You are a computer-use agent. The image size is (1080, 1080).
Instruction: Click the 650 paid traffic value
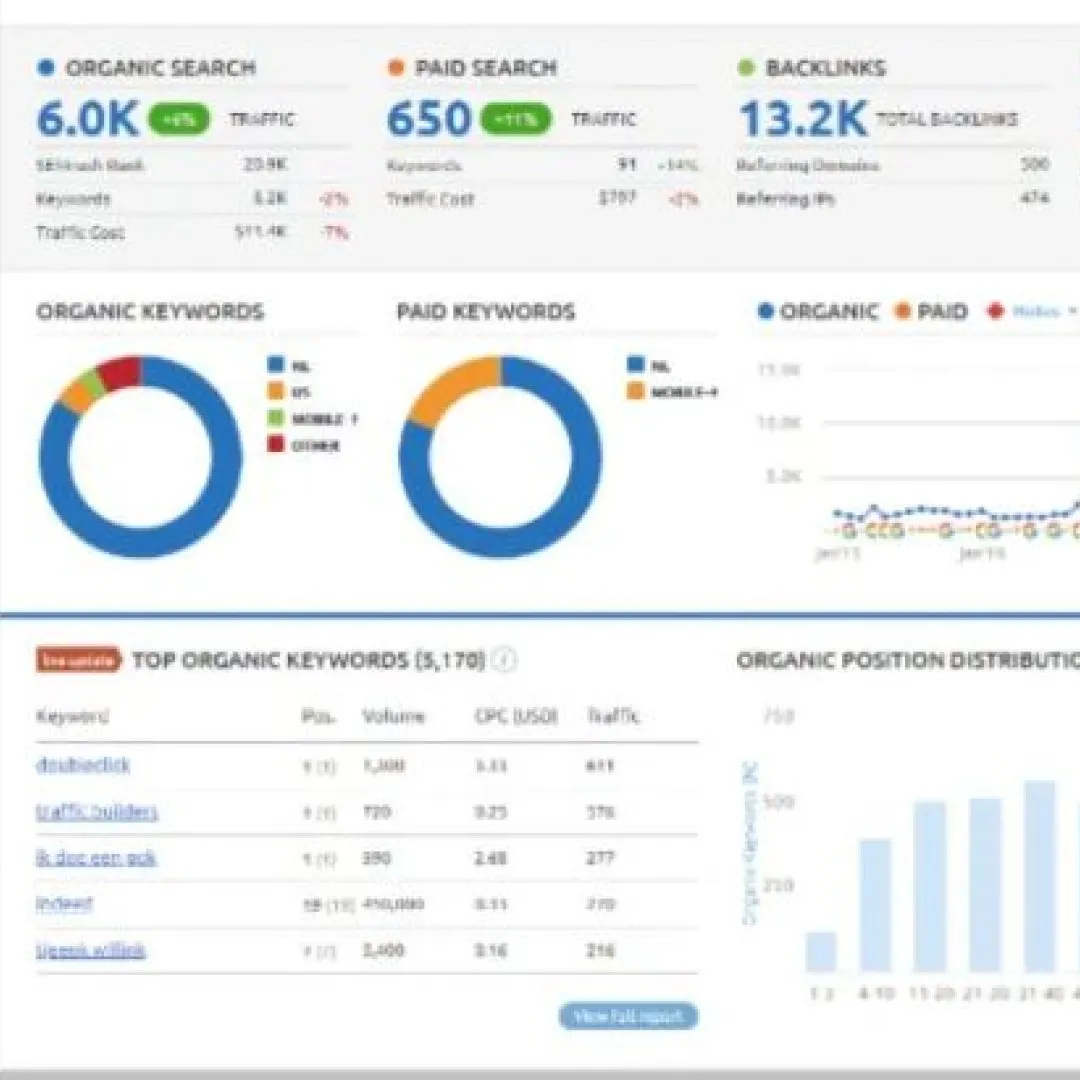(x=428, y=119)
